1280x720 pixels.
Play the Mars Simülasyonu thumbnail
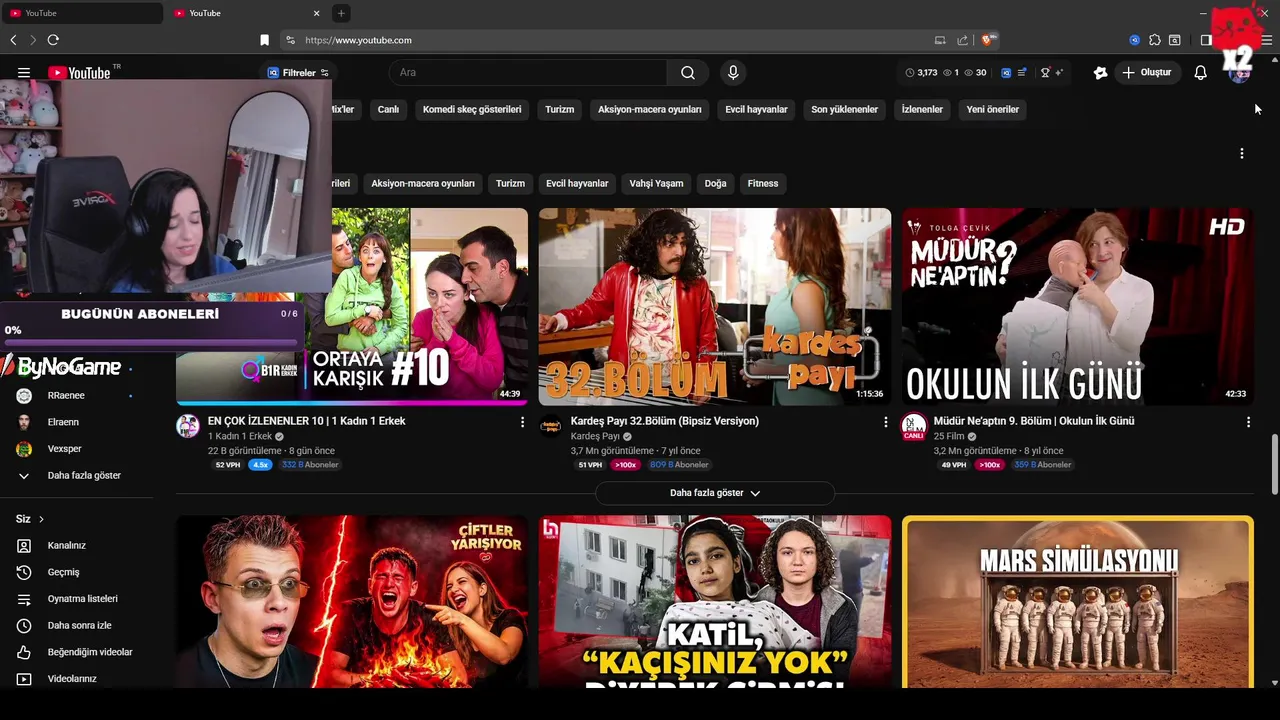[x=1078, y=602]
